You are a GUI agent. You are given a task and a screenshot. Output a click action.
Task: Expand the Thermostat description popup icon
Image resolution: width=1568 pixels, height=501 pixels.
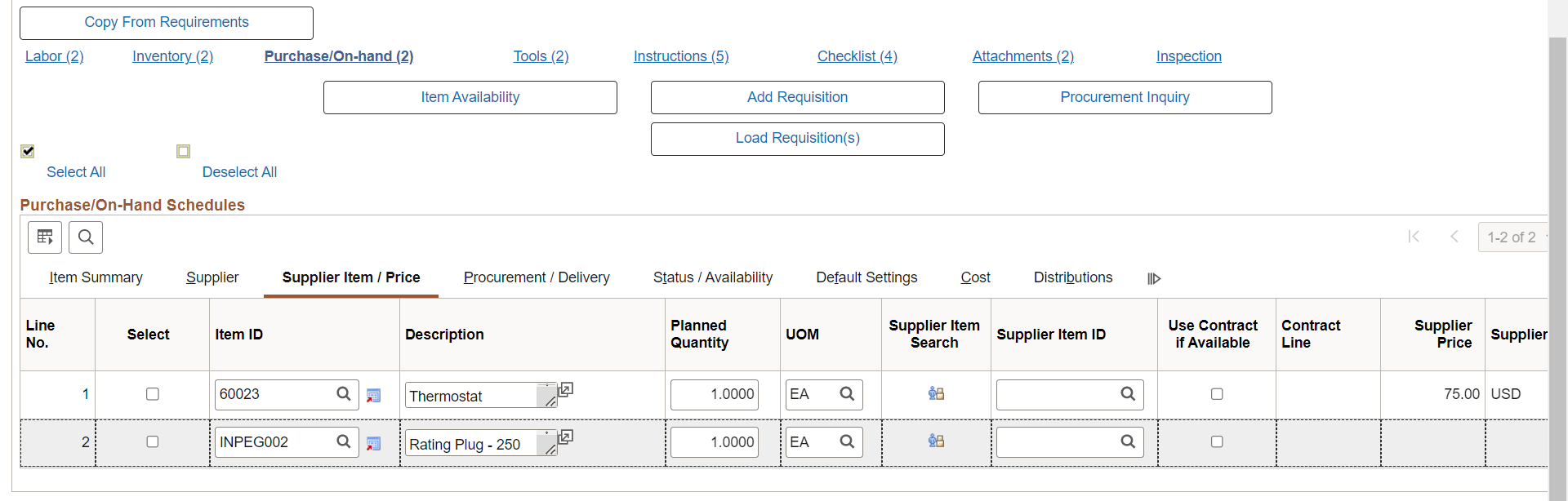pos(565,389)
